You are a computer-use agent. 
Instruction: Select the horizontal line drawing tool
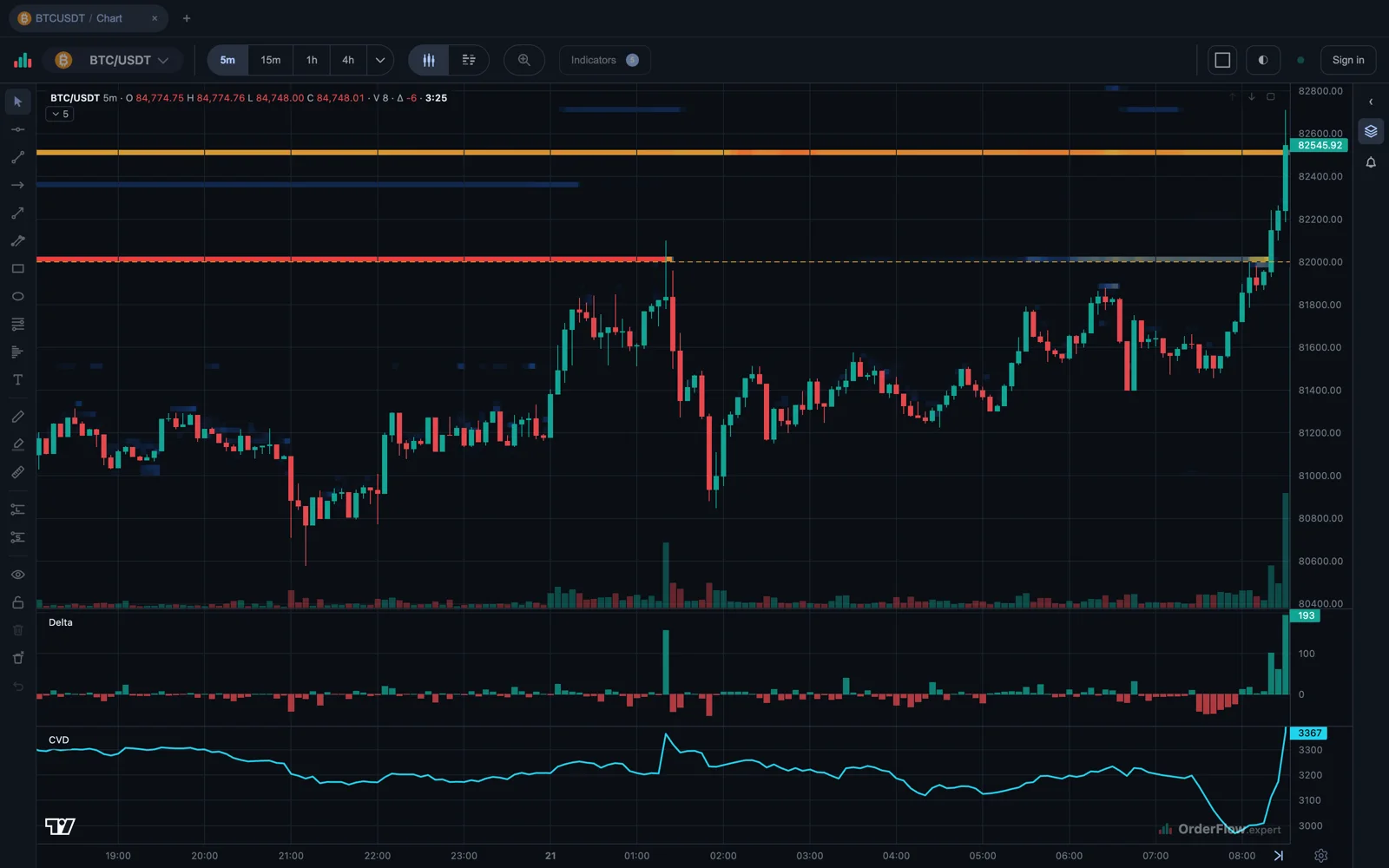point(17,129)
